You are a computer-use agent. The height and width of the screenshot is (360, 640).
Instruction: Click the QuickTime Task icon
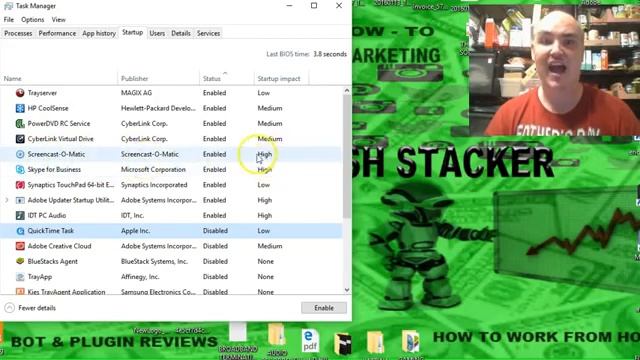tap(20, 231)
